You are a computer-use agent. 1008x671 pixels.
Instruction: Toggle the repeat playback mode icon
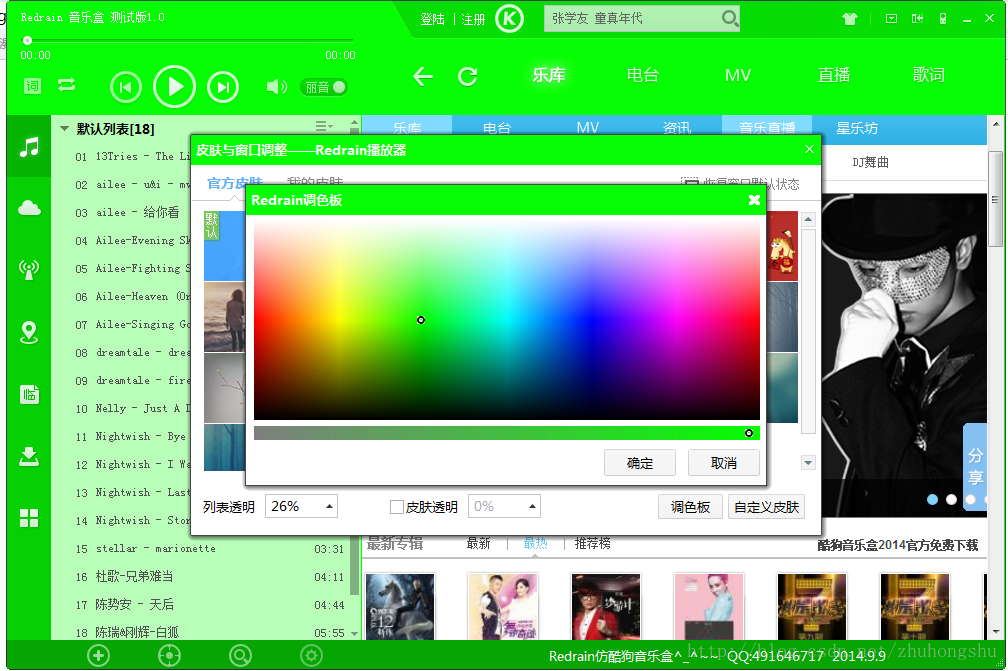66,85
